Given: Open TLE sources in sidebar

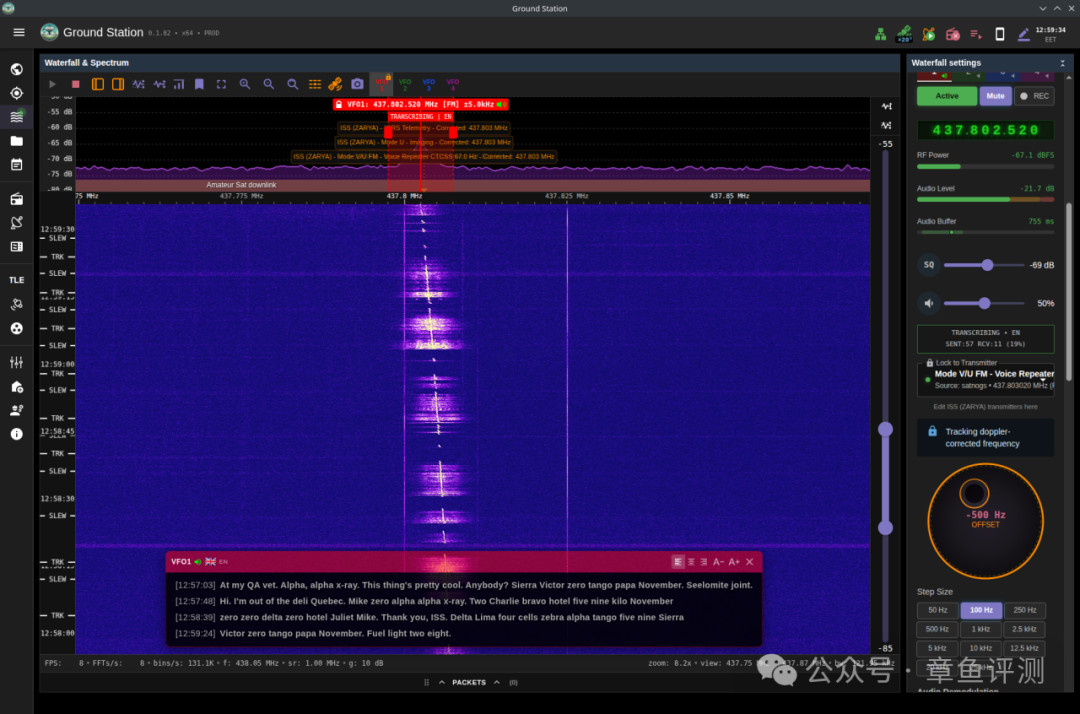Looking at the screenshot, I should click(x=17, y=280).
